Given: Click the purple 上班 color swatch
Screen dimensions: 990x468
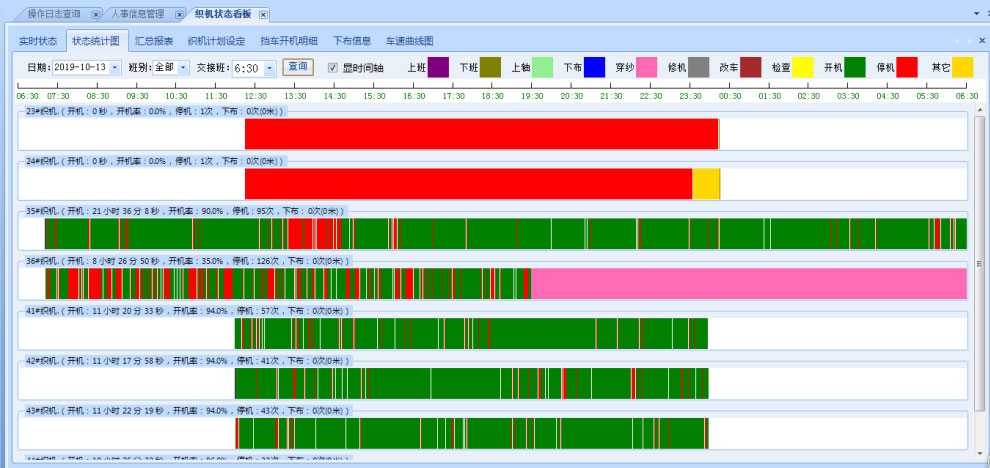Looking at the screenshot, I should 438,68.
